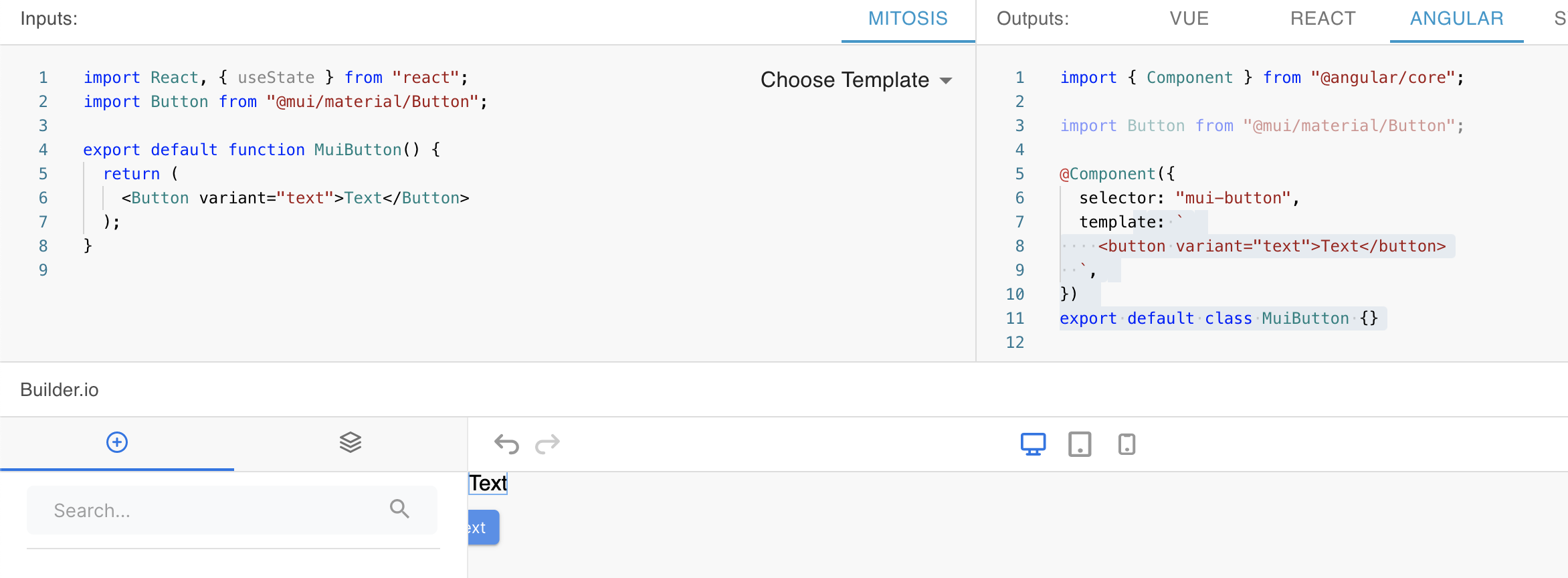Select the ANGULAR output tab

click(1456, 19)
